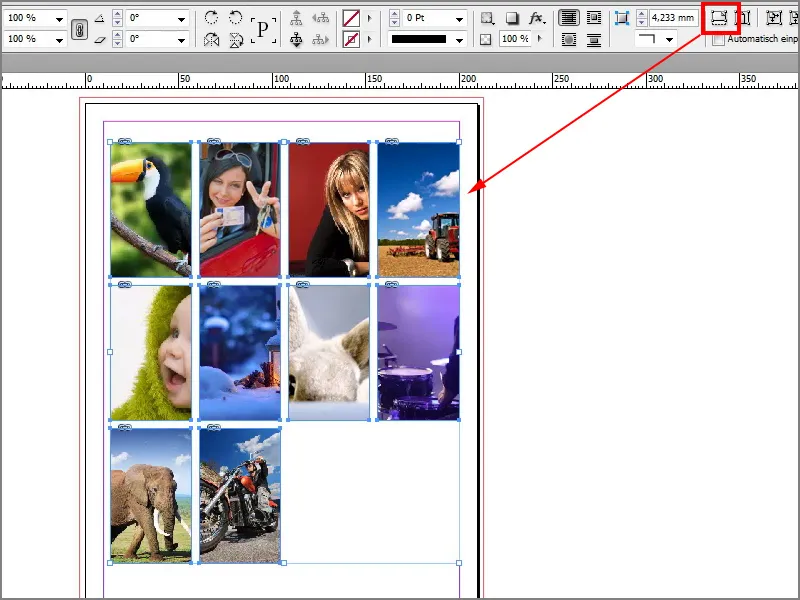This screenshot has height=600, width=800.
Task: Click the P transform preview indicator
Action: (263, 29)
